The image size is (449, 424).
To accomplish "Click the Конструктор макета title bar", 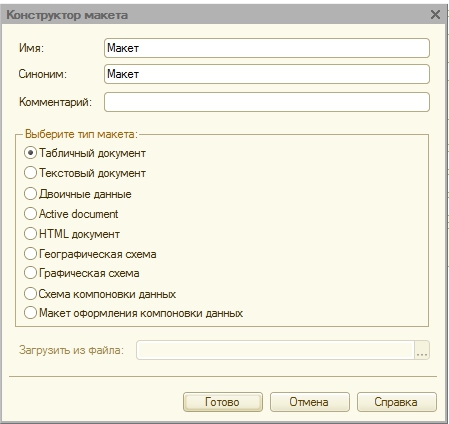I will (x=223, y=15).
